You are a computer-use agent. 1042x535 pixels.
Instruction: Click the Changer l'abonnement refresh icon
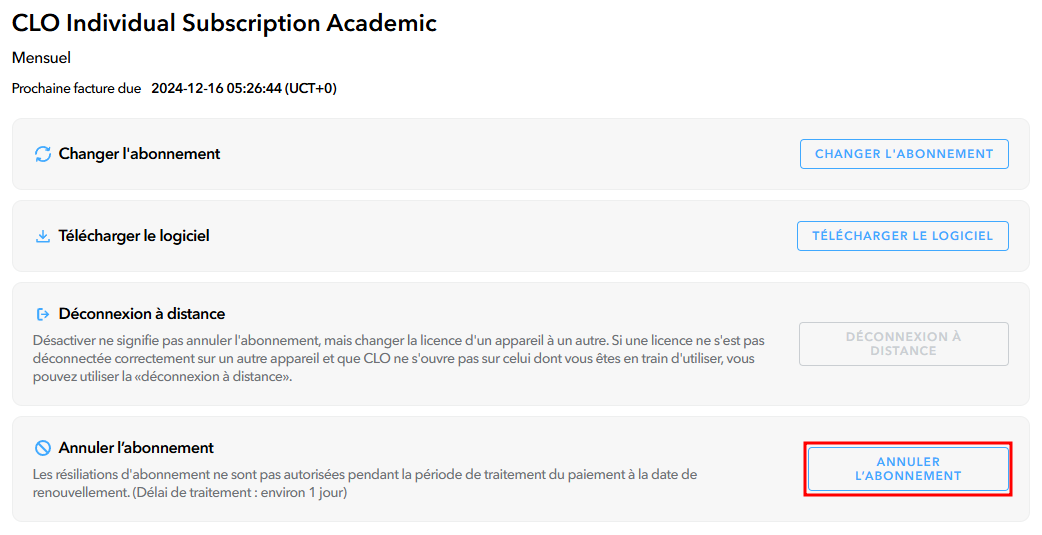point(43,154)
